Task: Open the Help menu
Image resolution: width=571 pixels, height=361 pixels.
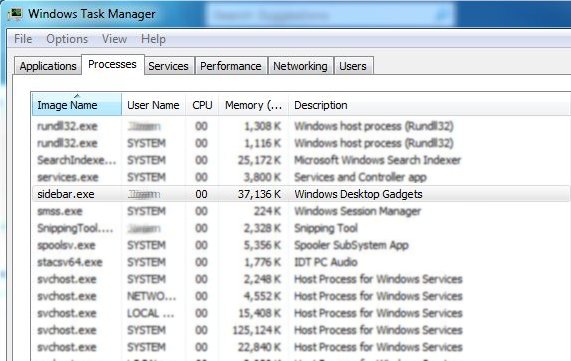Action: coord(153,39)
